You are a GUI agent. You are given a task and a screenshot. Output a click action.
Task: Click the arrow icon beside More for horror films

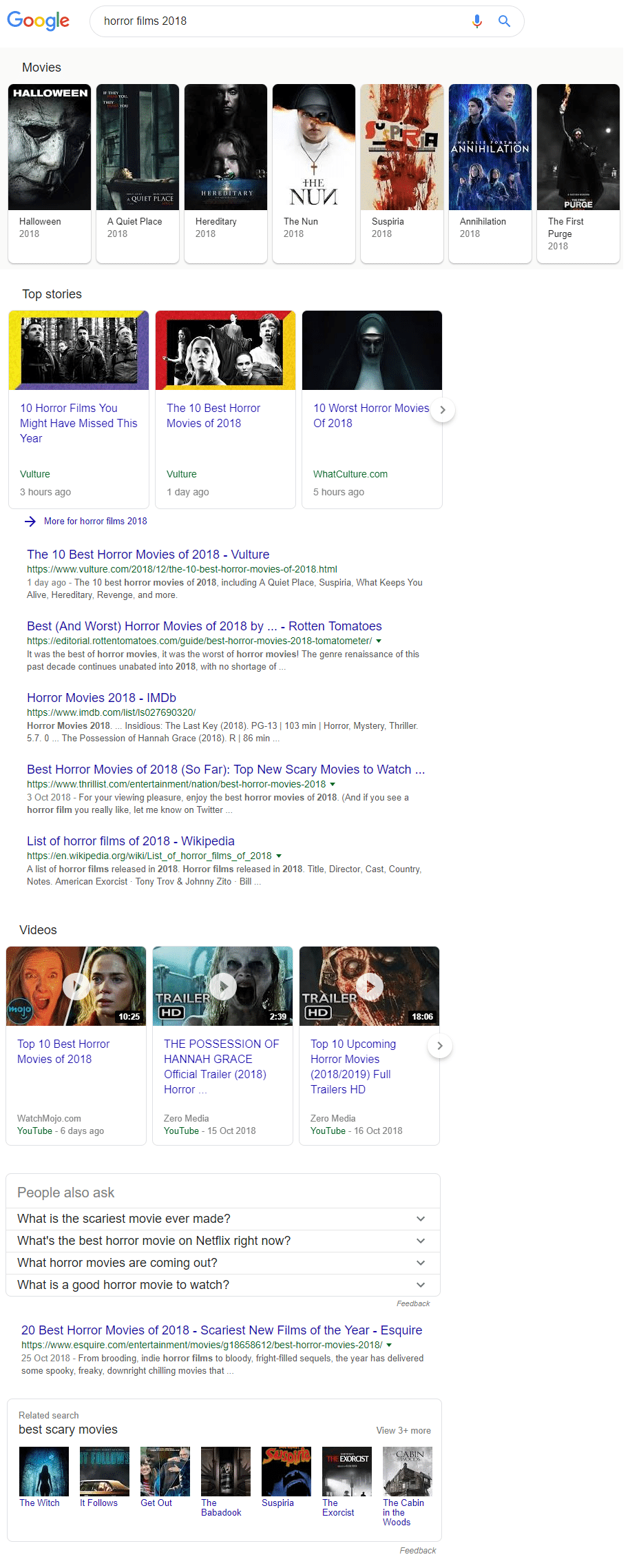click(x=30, y=522)
